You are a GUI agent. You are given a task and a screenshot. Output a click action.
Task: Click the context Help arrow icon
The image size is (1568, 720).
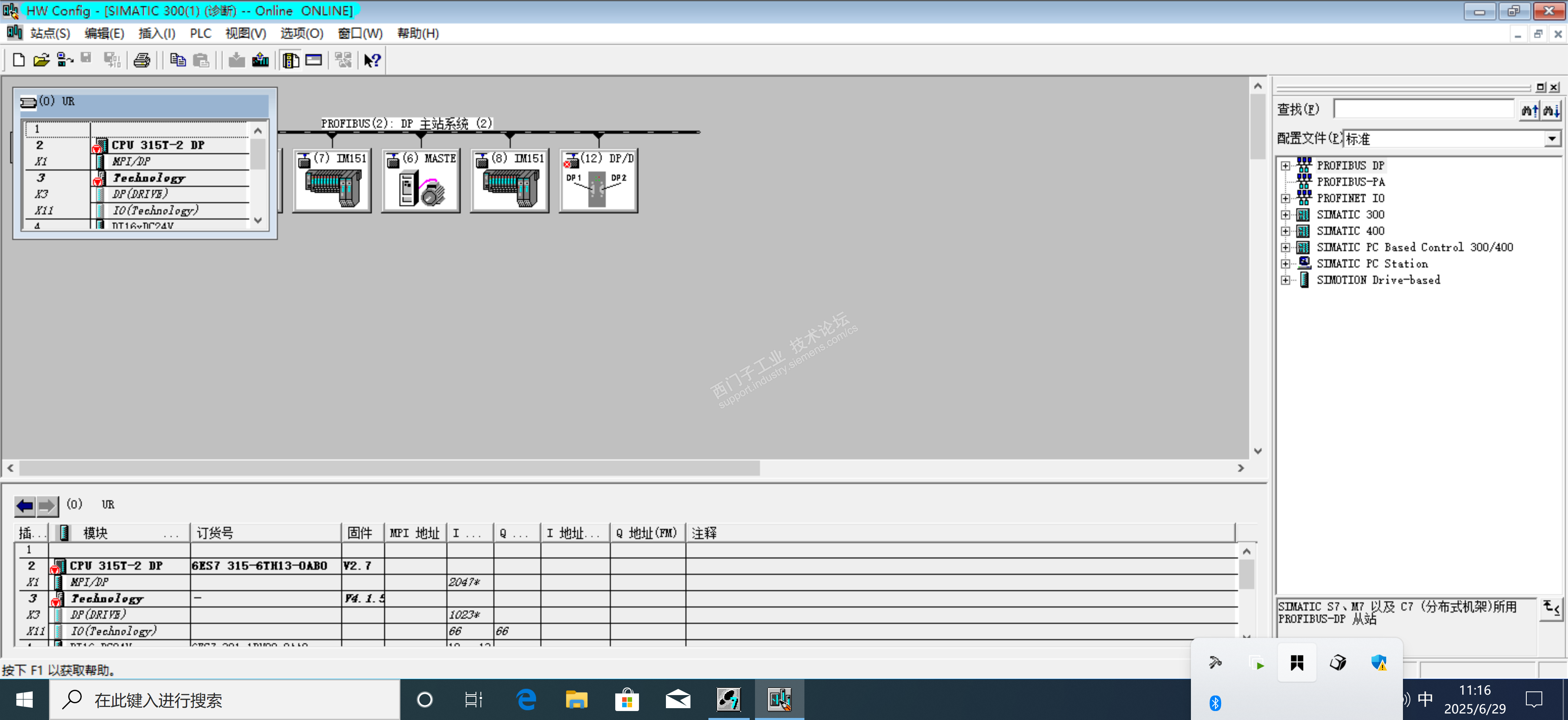click(372, 60)
